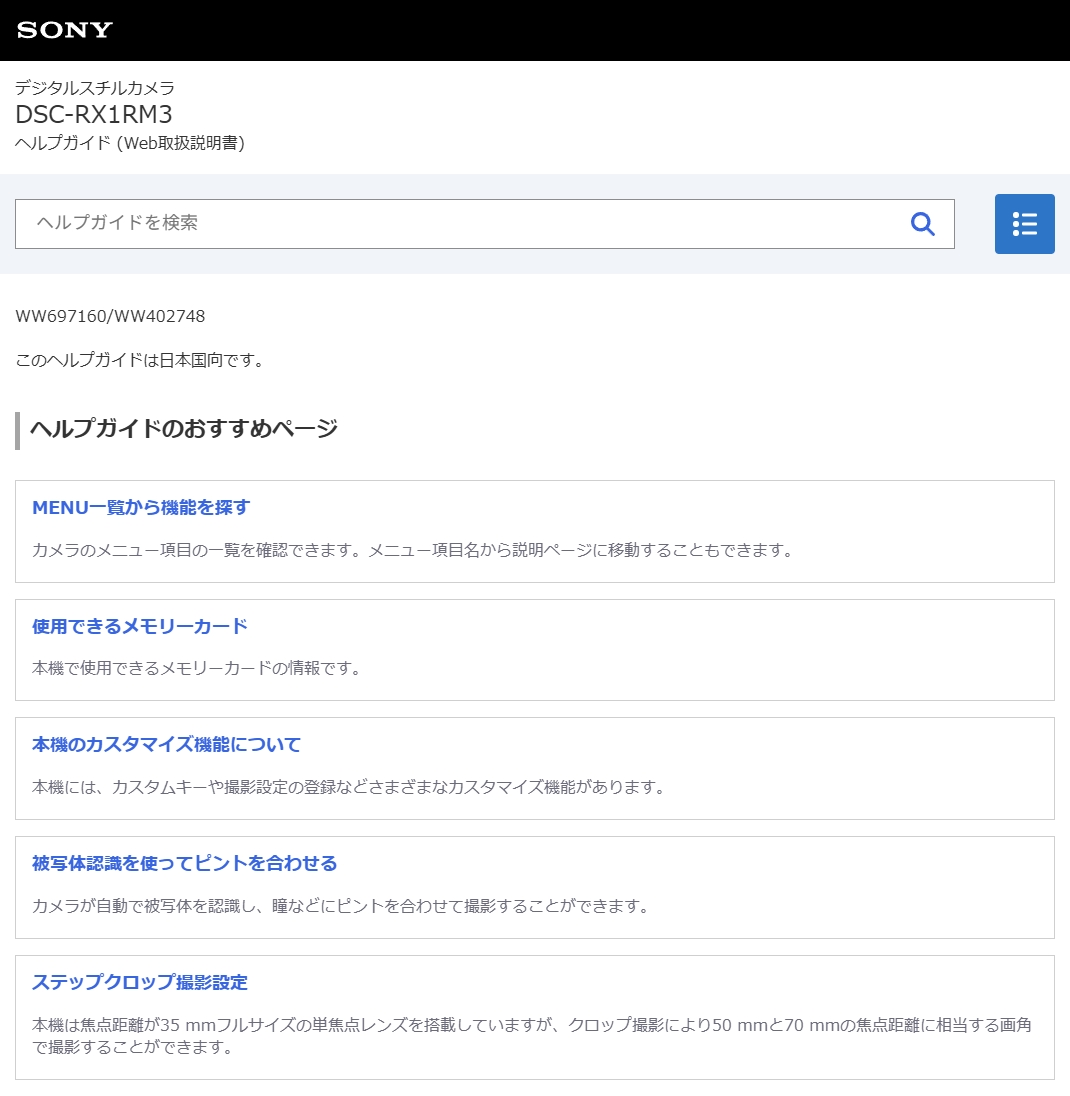
Task: Open ステップクロップ撮影設定 link
Action: [x=140, y=982]
